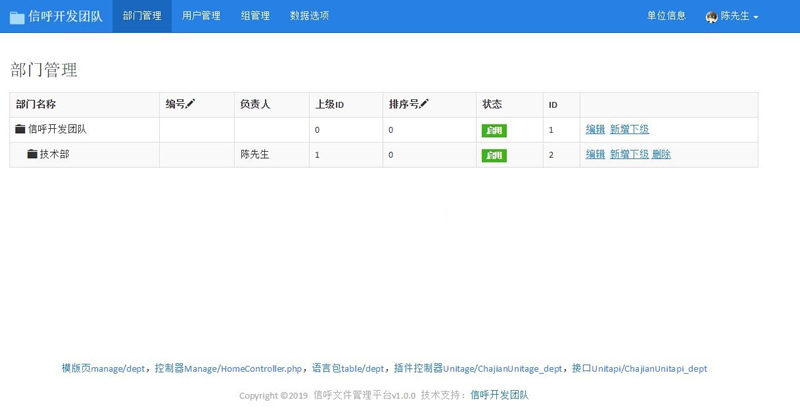Add a sub-department under 技术部 via 新增下级

click(629, 154)
